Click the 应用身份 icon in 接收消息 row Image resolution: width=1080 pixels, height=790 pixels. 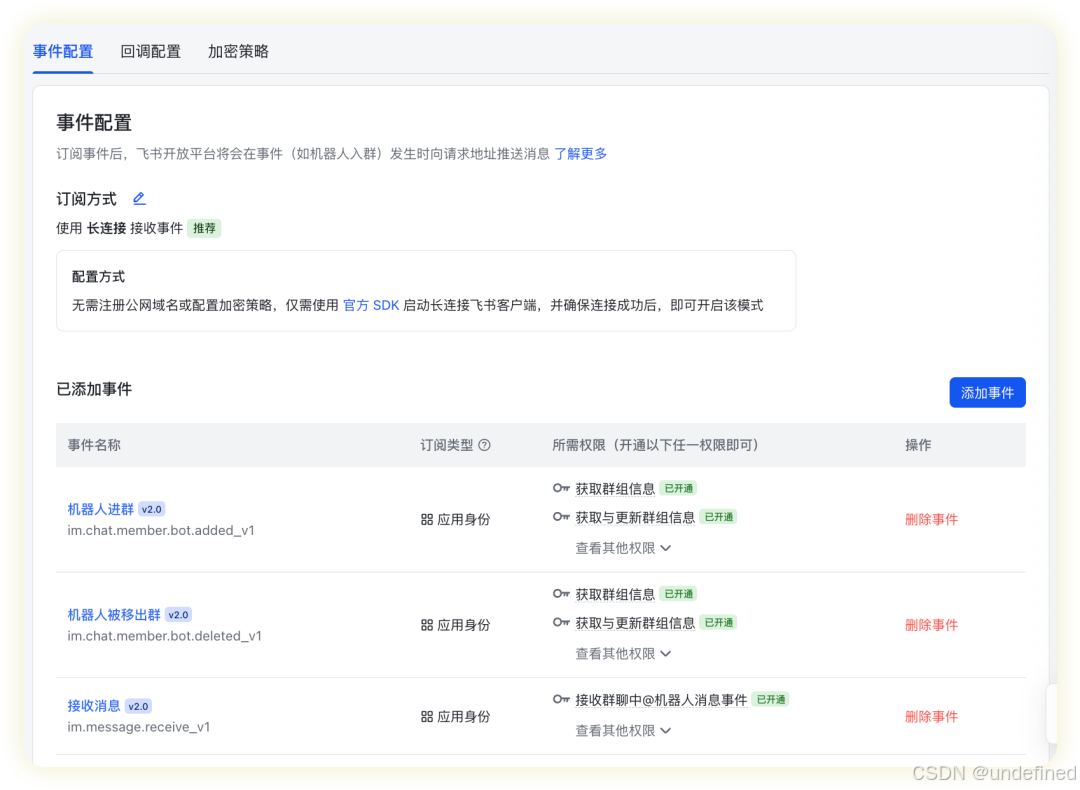pyautogui.click(x=427, y=716)
